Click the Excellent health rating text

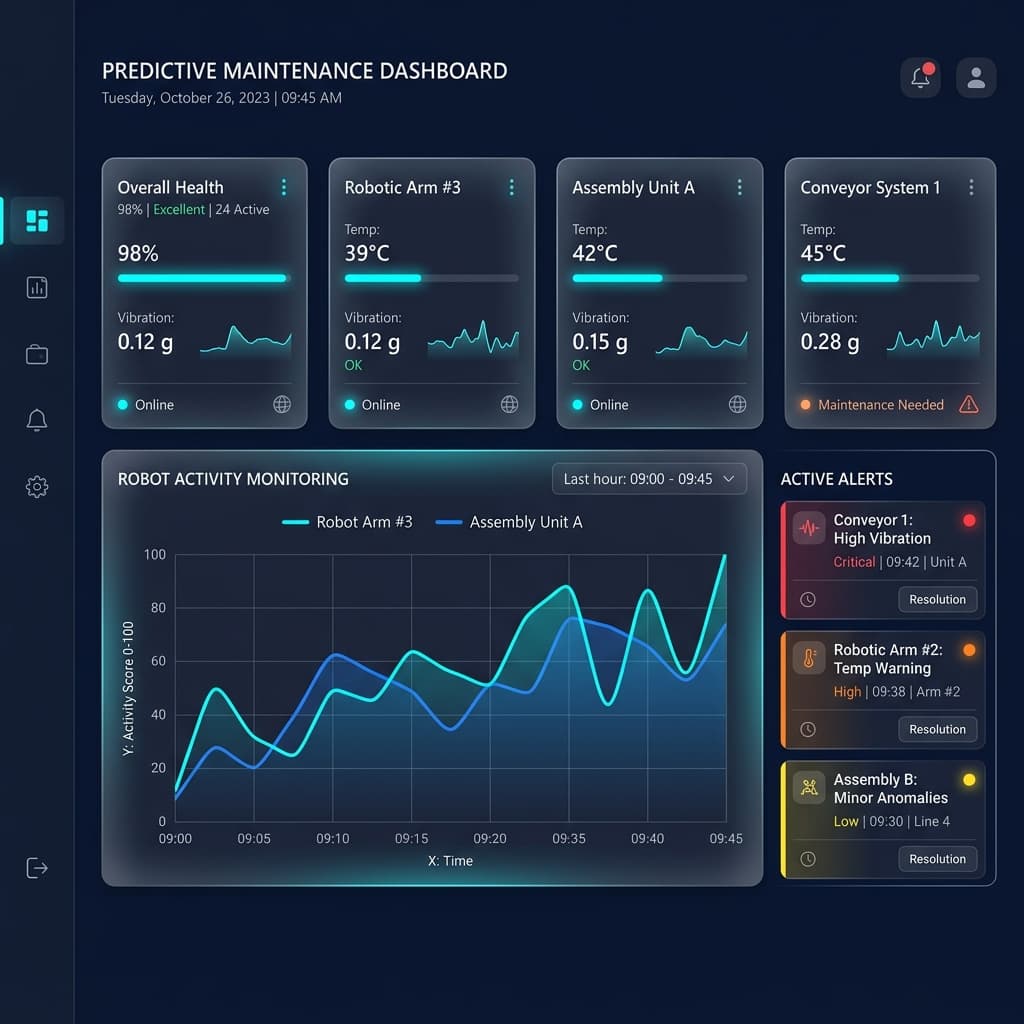179,210
